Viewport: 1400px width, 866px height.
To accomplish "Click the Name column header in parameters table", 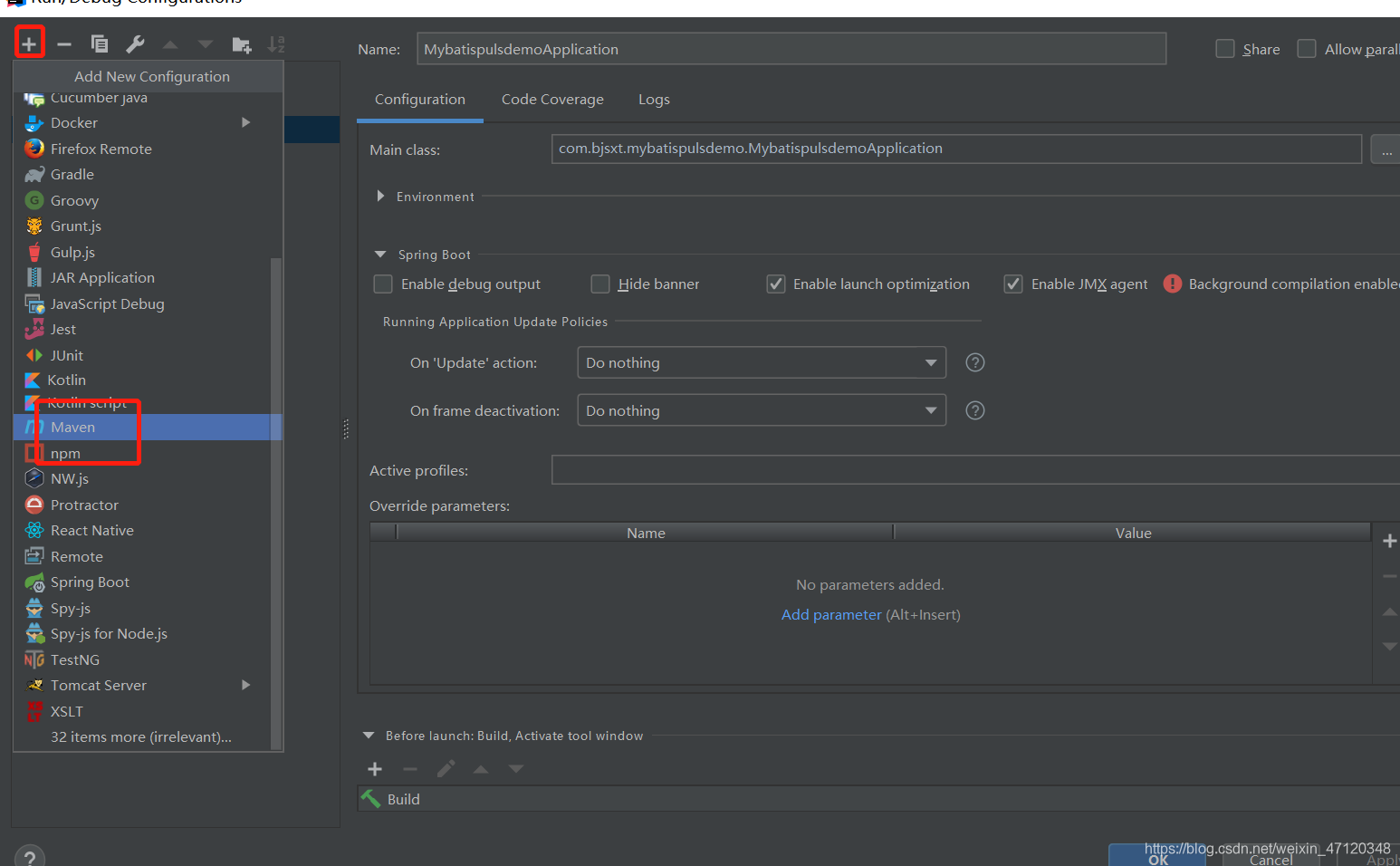I will pyautogui.click(x=646, y=533).
